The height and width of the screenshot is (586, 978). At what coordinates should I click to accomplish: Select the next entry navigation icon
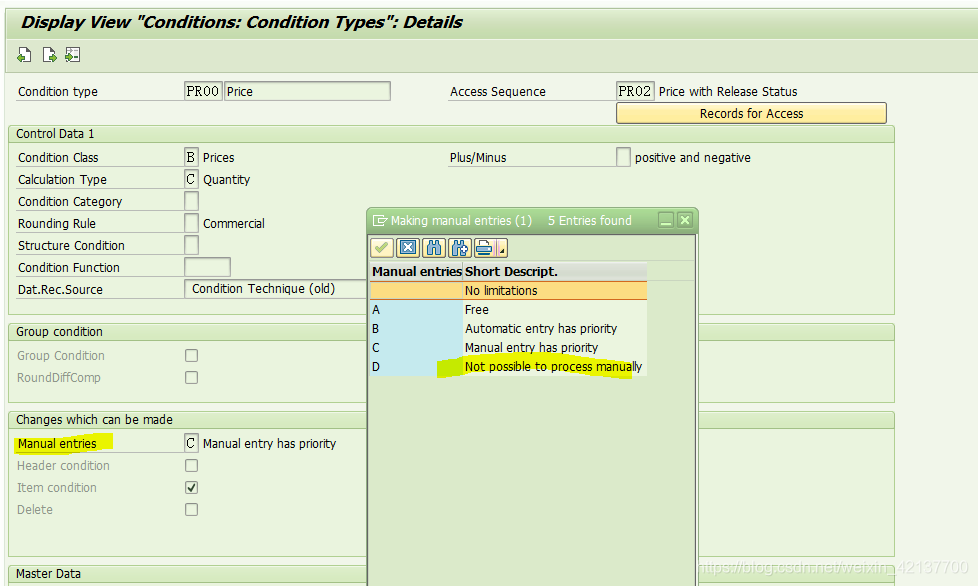(48, 54)
